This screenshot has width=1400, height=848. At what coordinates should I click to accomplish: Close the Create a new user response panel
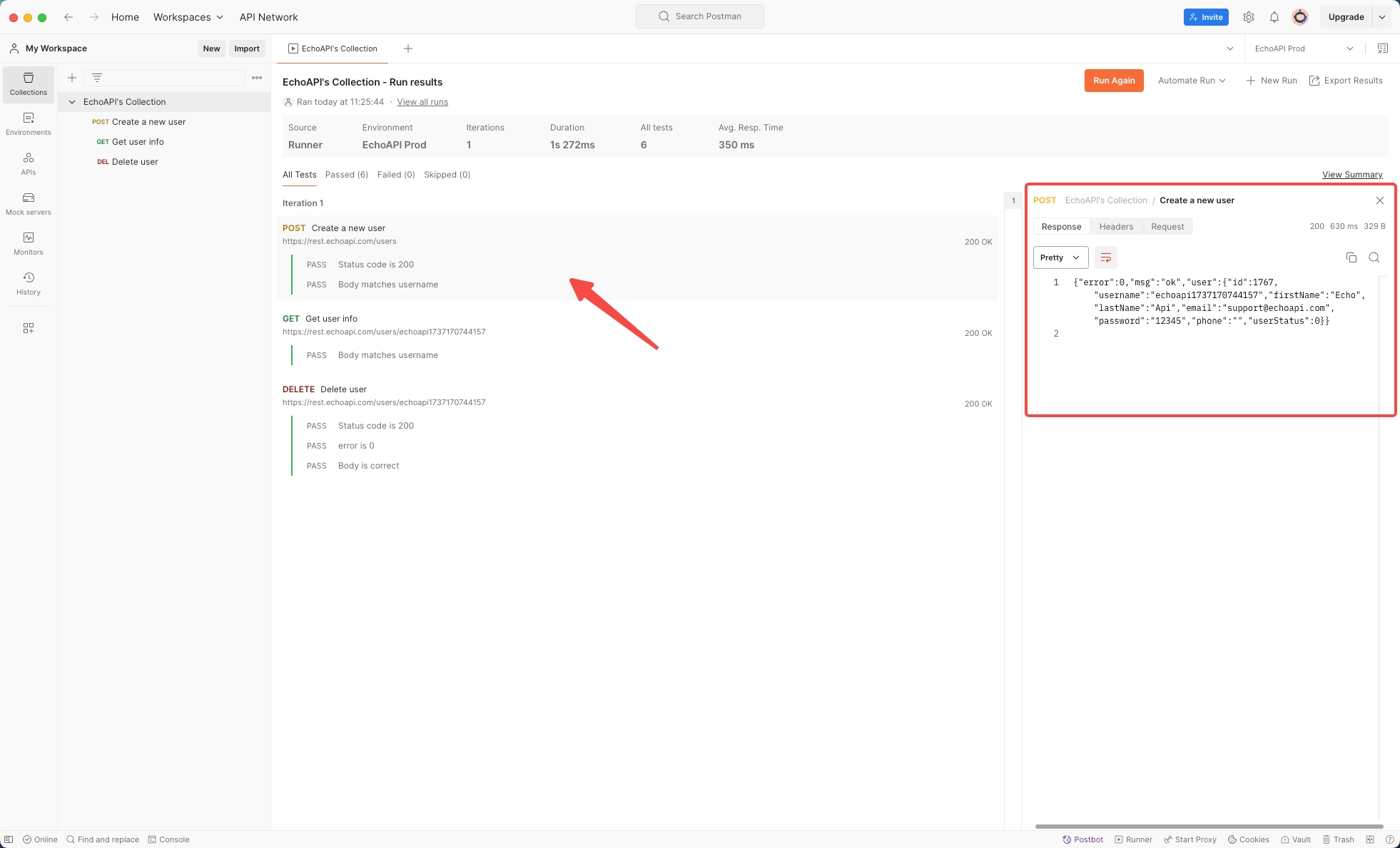(1380, 200)
